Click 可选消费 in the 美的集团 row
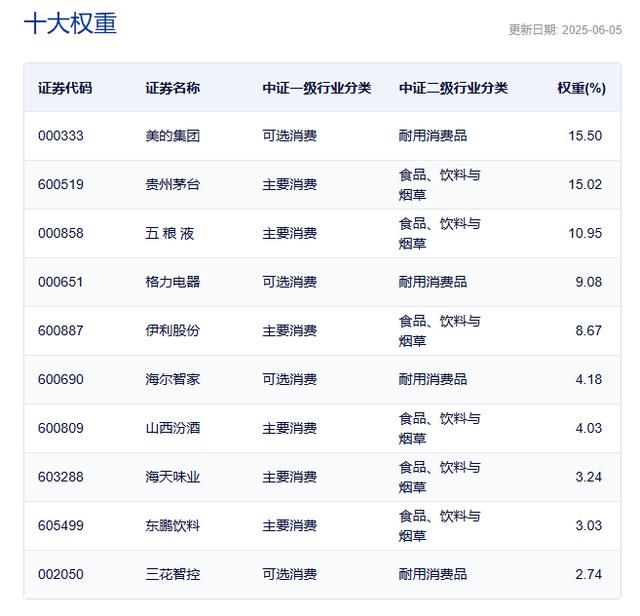 290,136
